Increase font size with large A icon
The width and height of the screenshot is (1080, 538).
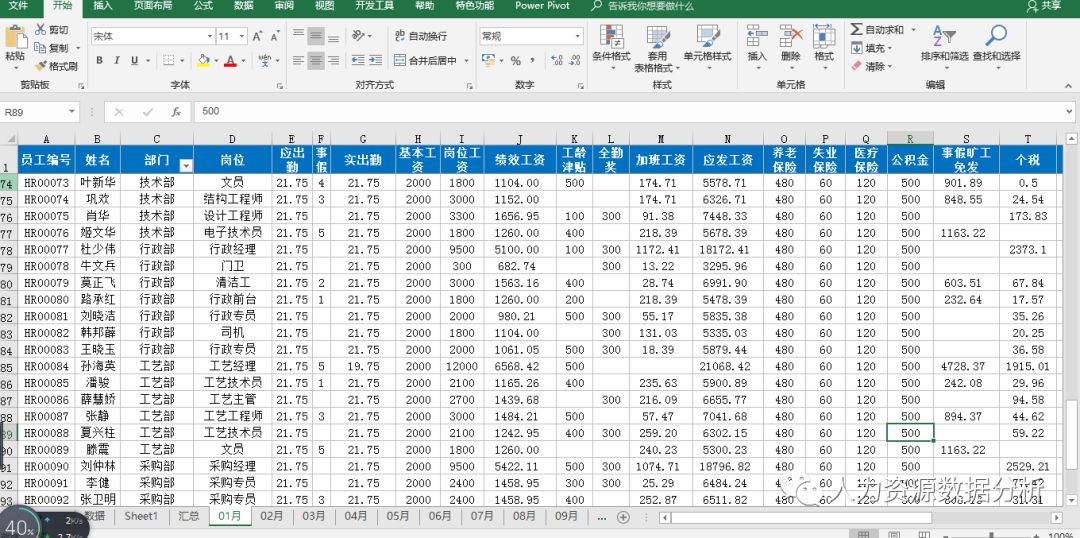[x=258, y=36]
